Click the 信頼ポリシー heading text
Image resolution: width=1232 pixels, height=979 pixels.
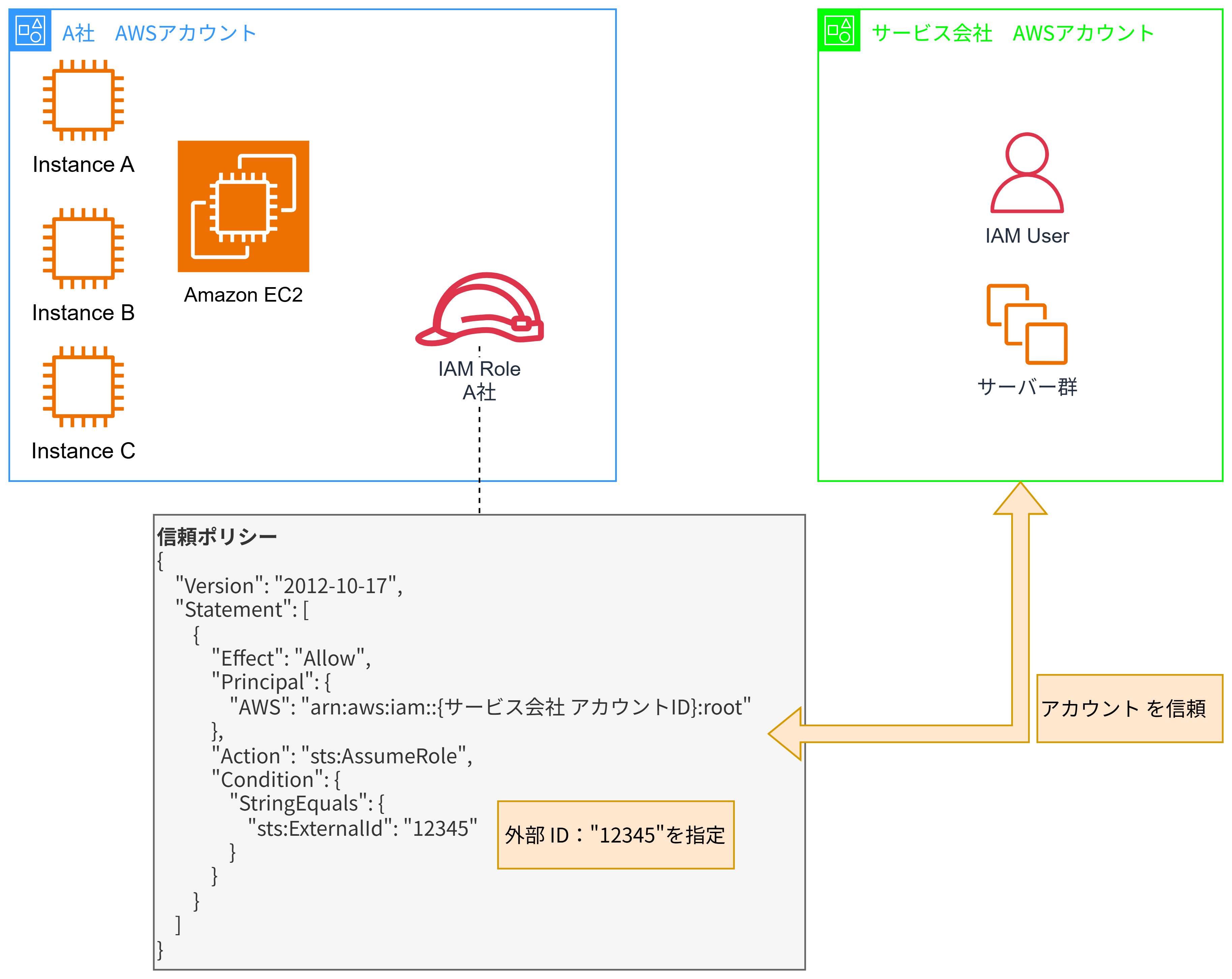point(217,536)
